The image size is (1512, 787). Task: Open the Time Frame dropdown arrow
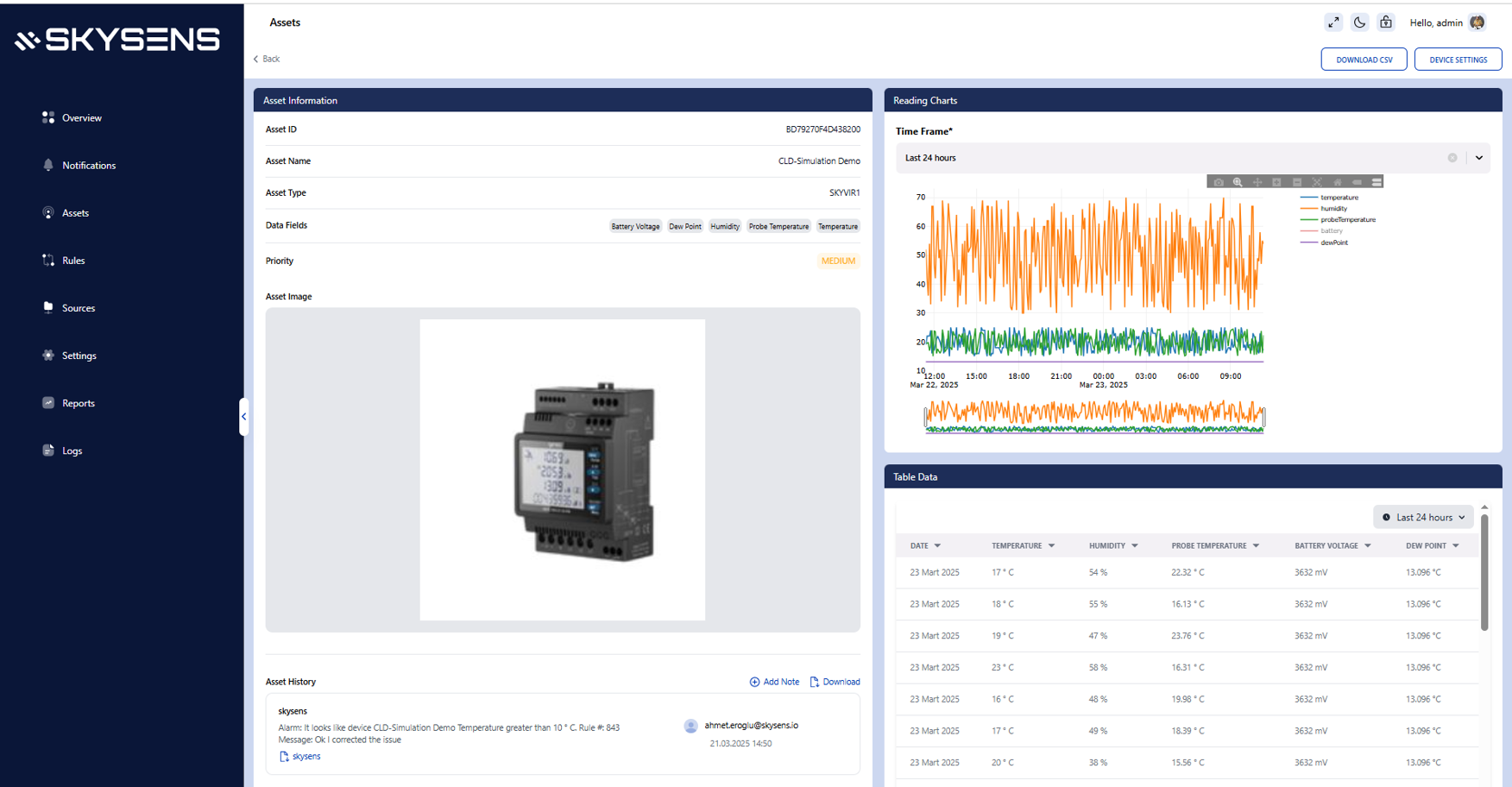click(x=1478, y=158)
